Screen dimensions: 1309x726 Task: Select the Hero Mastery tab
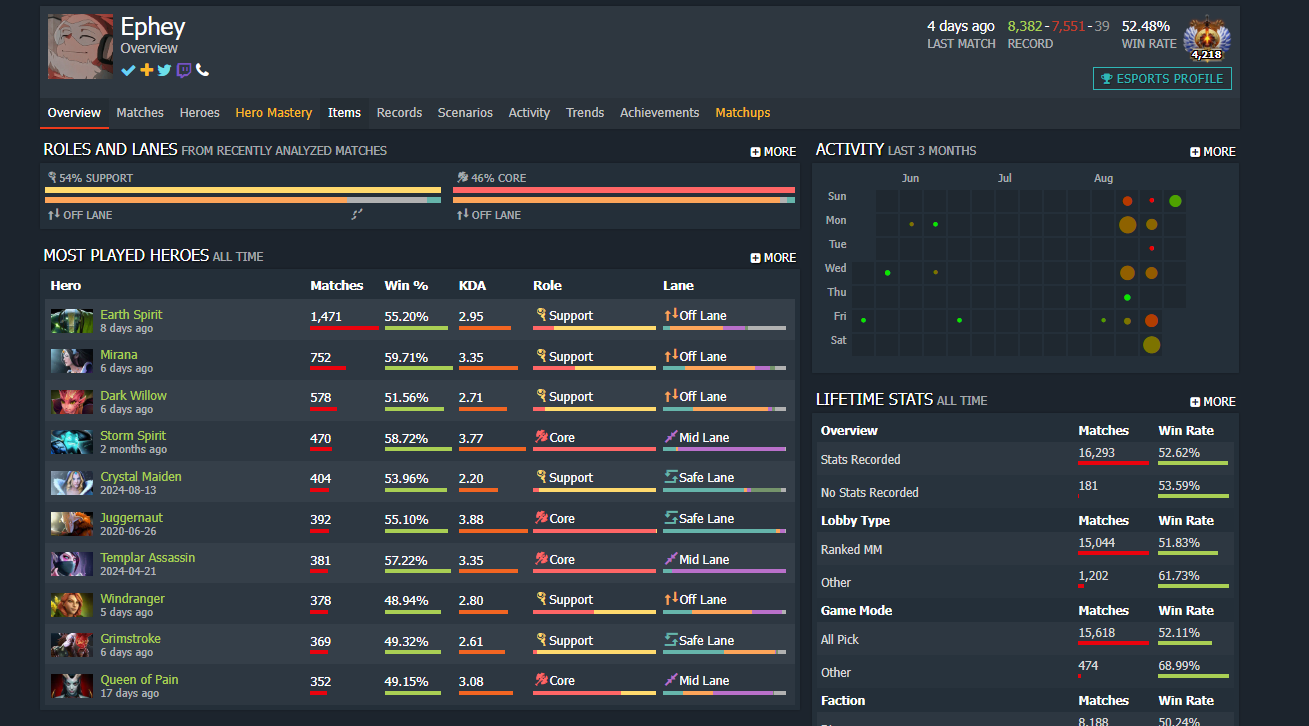pyautogui.click(x=274, y=113)
